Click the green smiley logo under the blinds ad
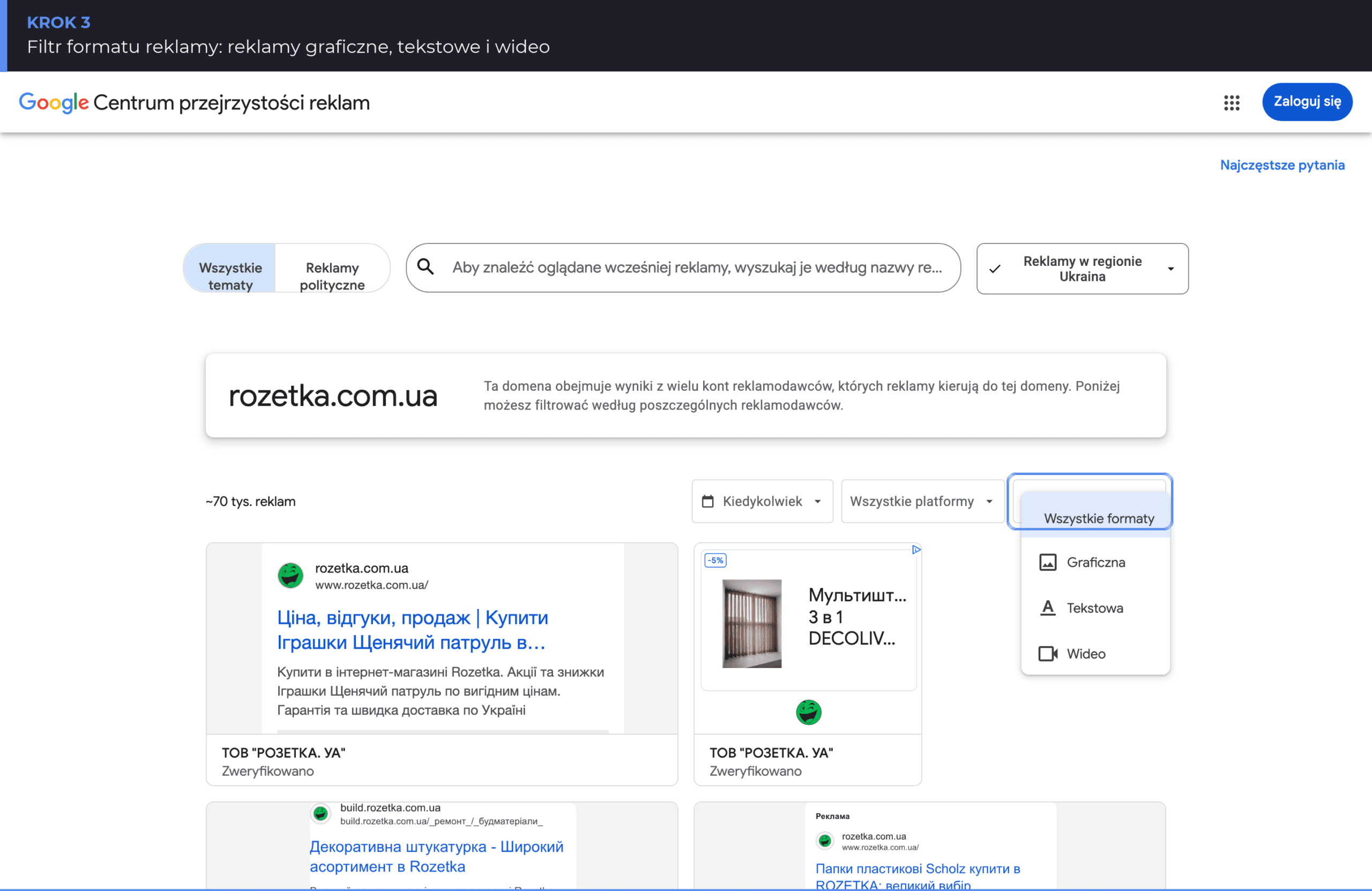 808,712
